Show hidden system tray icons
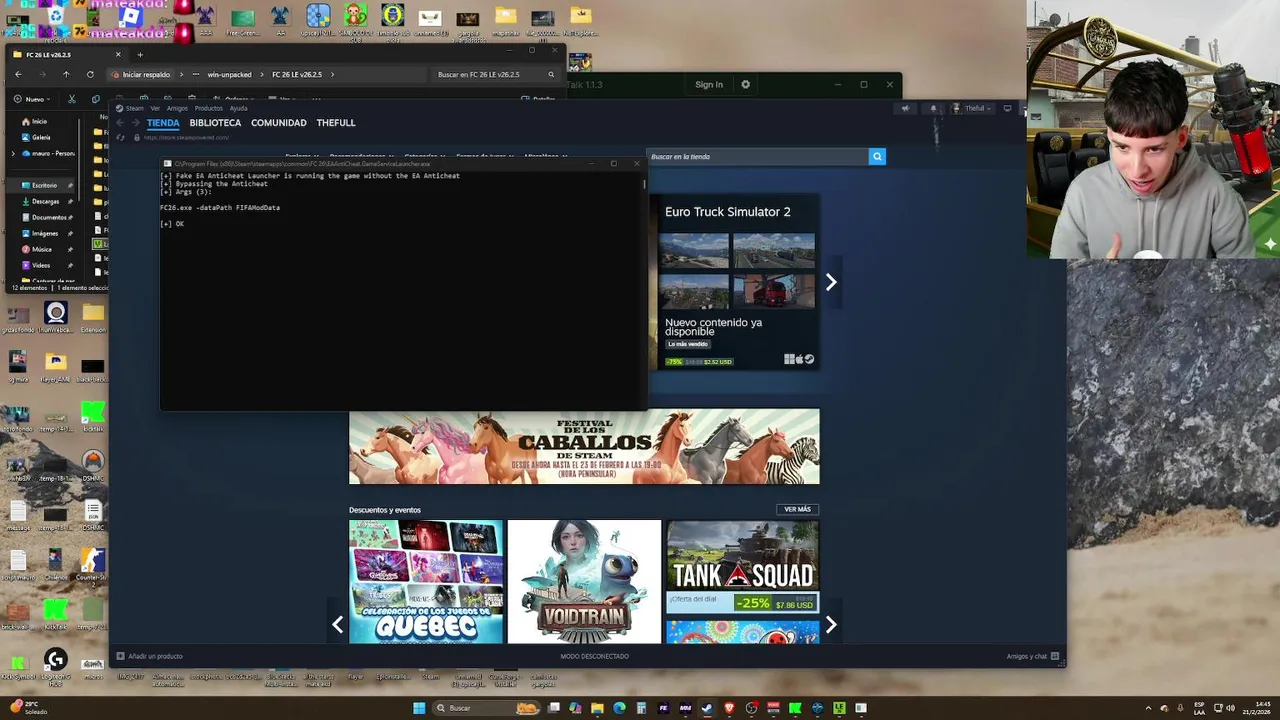The width and height of the screenshot is (1280, 720). tap(1148, 708)
